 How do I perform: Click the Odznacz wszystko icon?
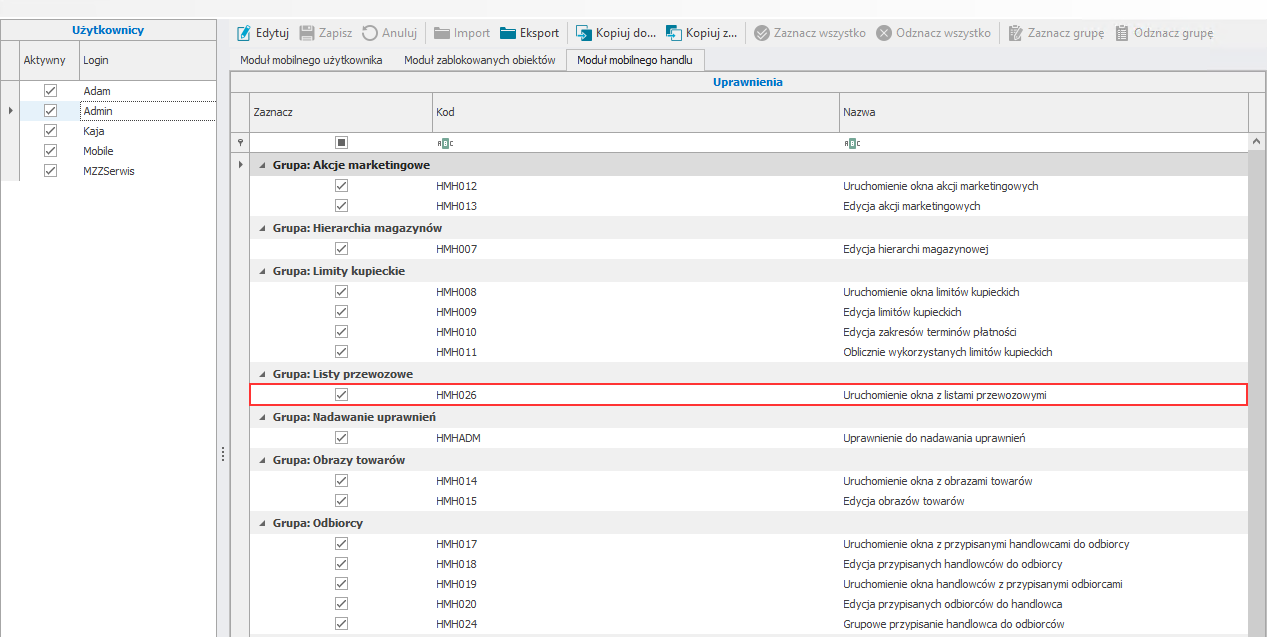click(x=884, y=33)
